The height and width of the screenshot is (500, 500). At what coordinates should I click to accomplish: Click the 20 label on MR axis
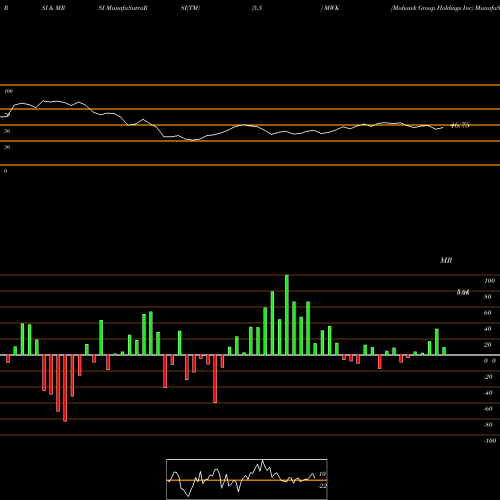point(488,345)
